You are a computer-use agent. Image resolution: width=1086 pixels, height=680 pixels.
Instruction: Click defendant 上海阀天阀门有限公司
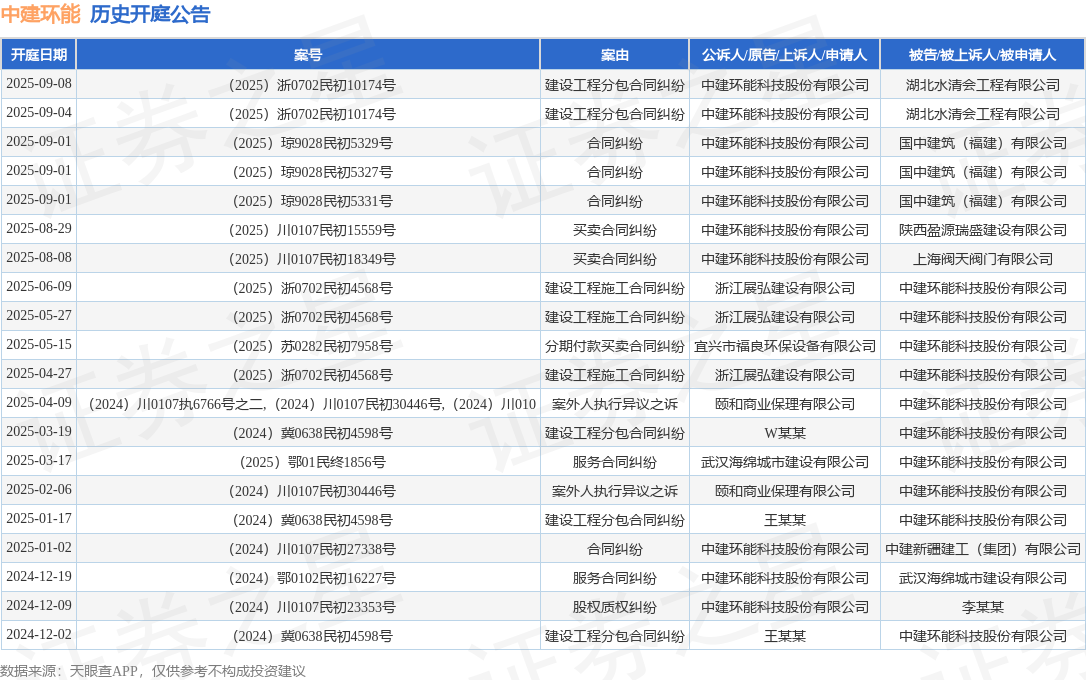coord(983,260)
